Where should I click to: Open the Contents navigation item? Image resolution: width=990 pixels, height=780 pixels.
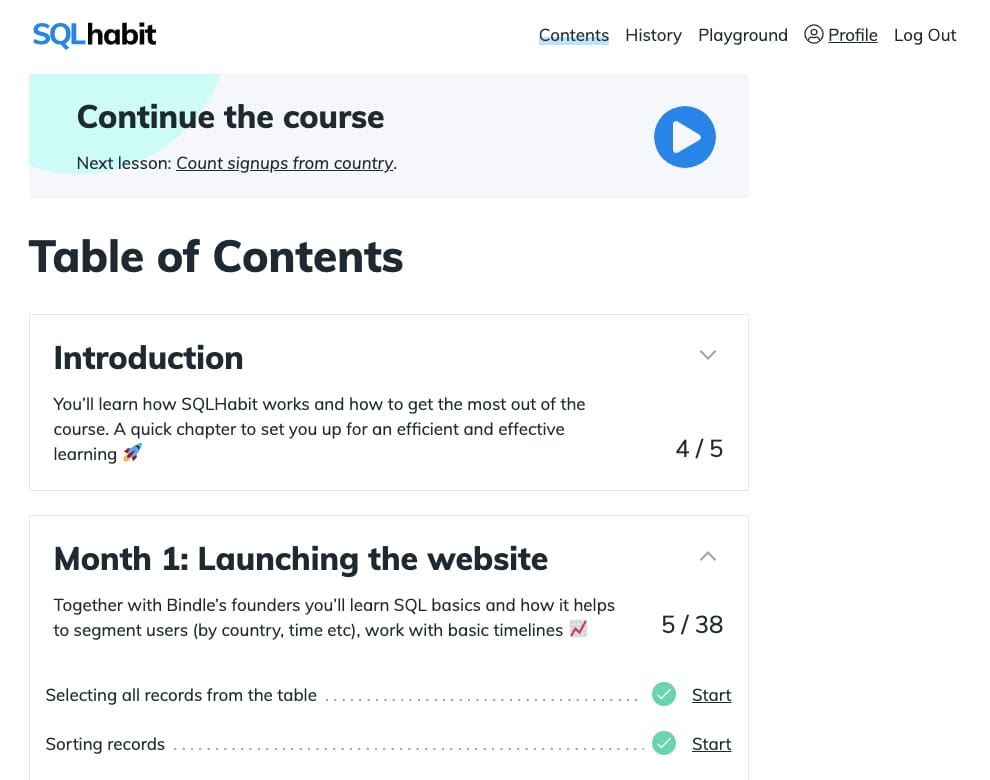point(573,35)
